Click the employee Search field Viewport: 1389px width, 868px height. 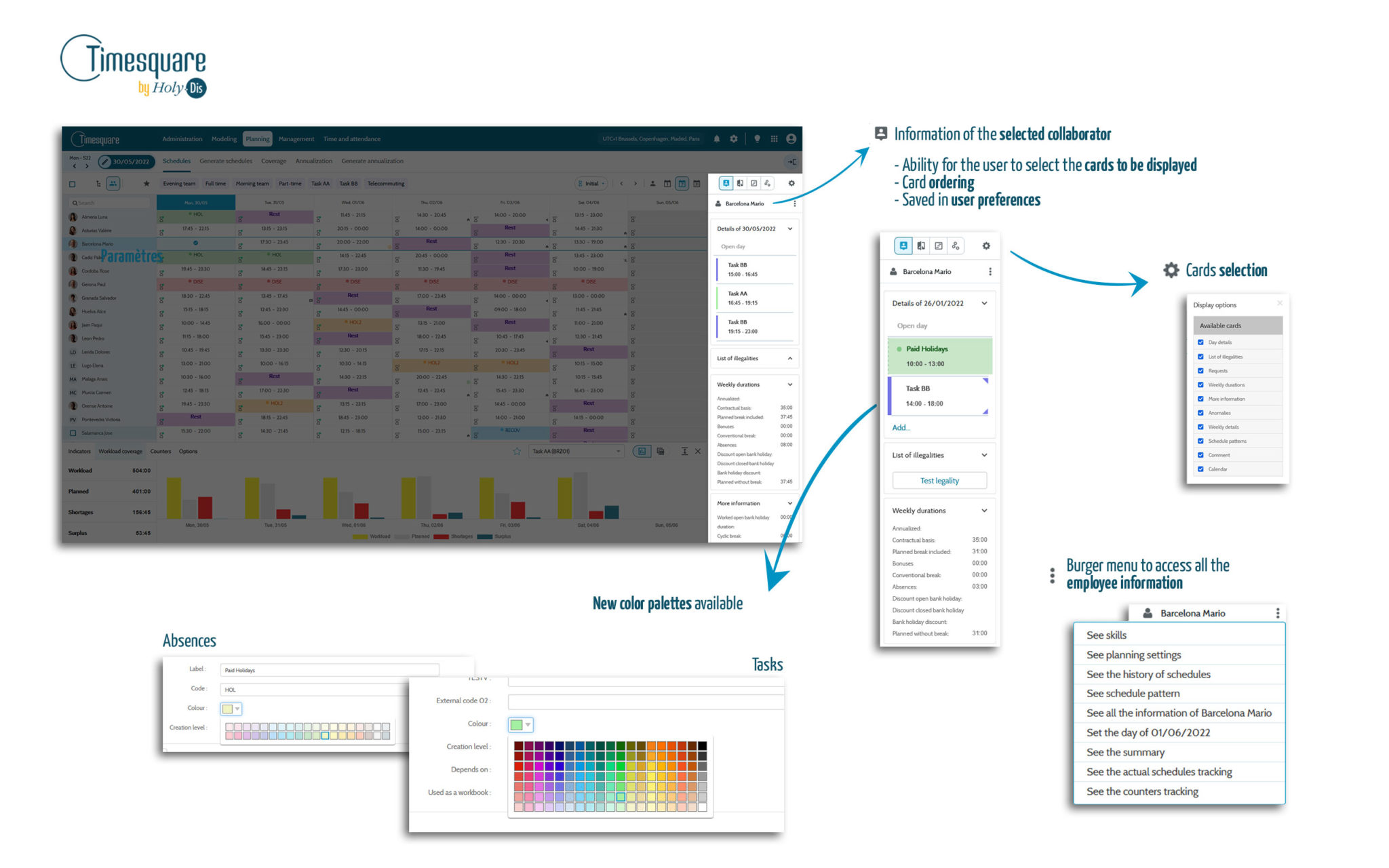(110, 203)
